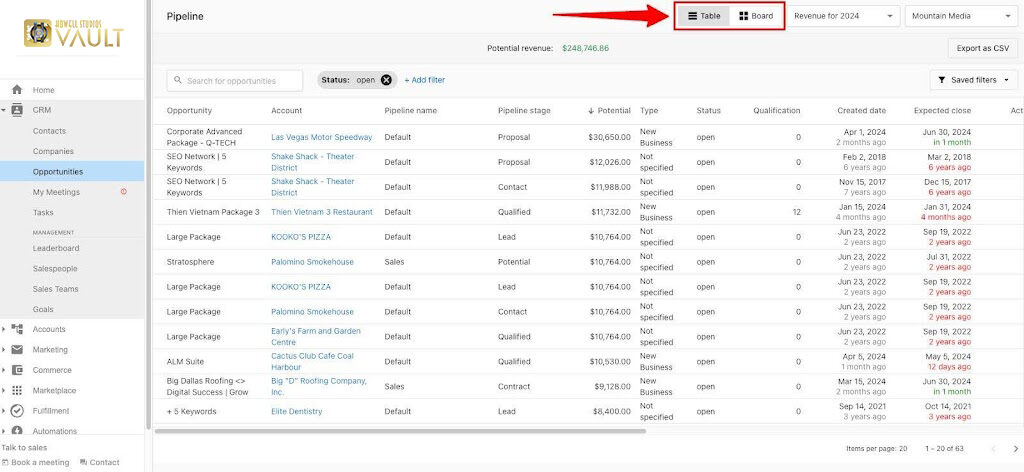The image size is (1024, 472).
Task: Click the Accounts hierarchy icon
Action: (x=17, y=329)
